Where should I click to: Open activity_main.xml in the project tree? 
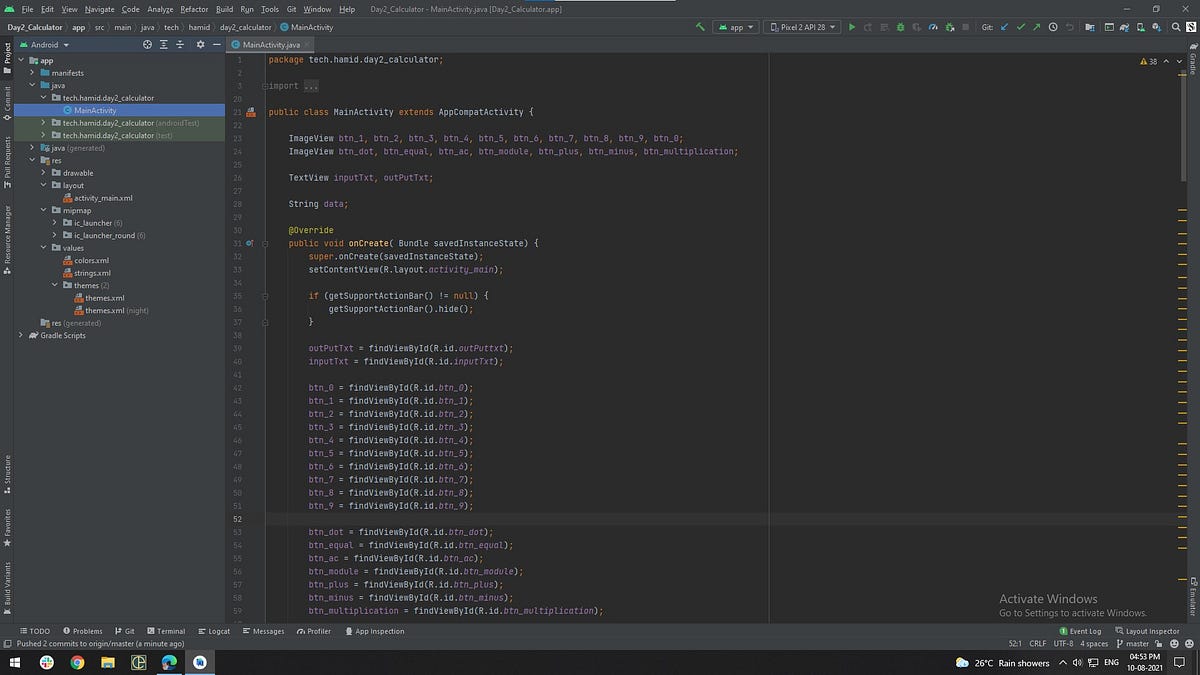click(x=103, y=198)
